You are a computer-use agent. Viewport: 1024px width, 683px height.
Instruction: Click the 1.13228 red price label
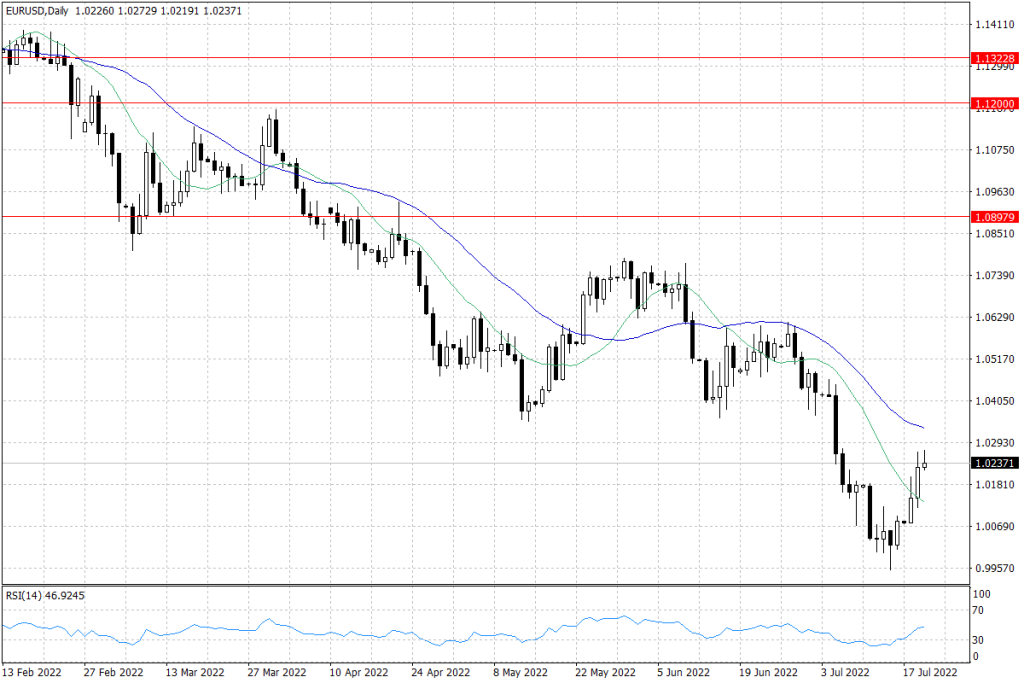[x=995, y=58]
